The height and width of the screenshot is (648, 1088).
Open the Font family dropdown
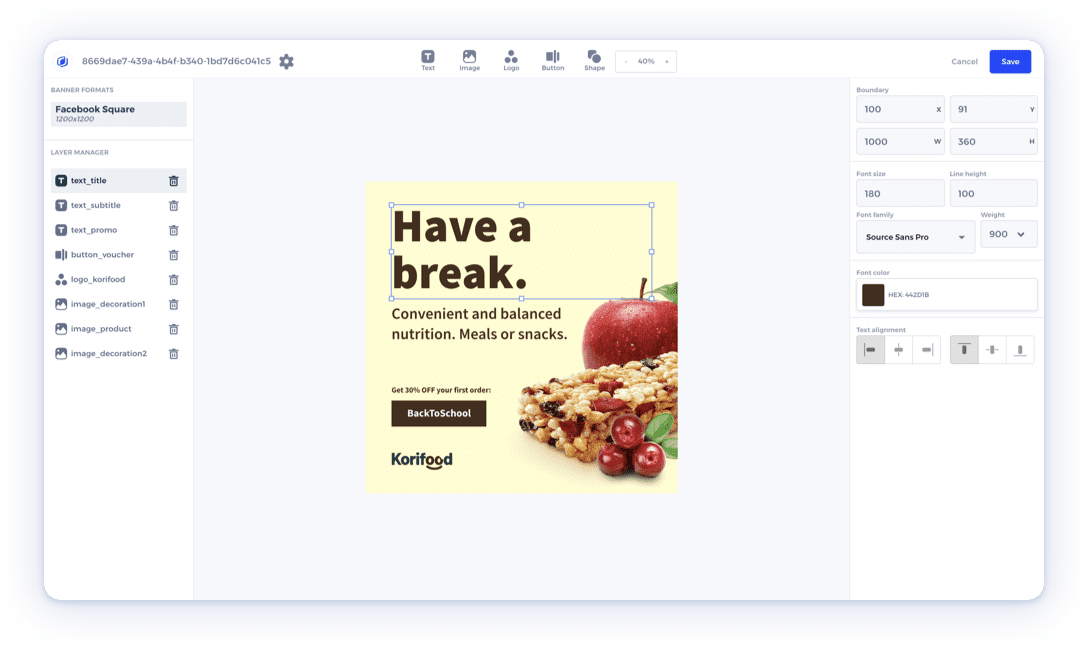[x=915, y=237]
